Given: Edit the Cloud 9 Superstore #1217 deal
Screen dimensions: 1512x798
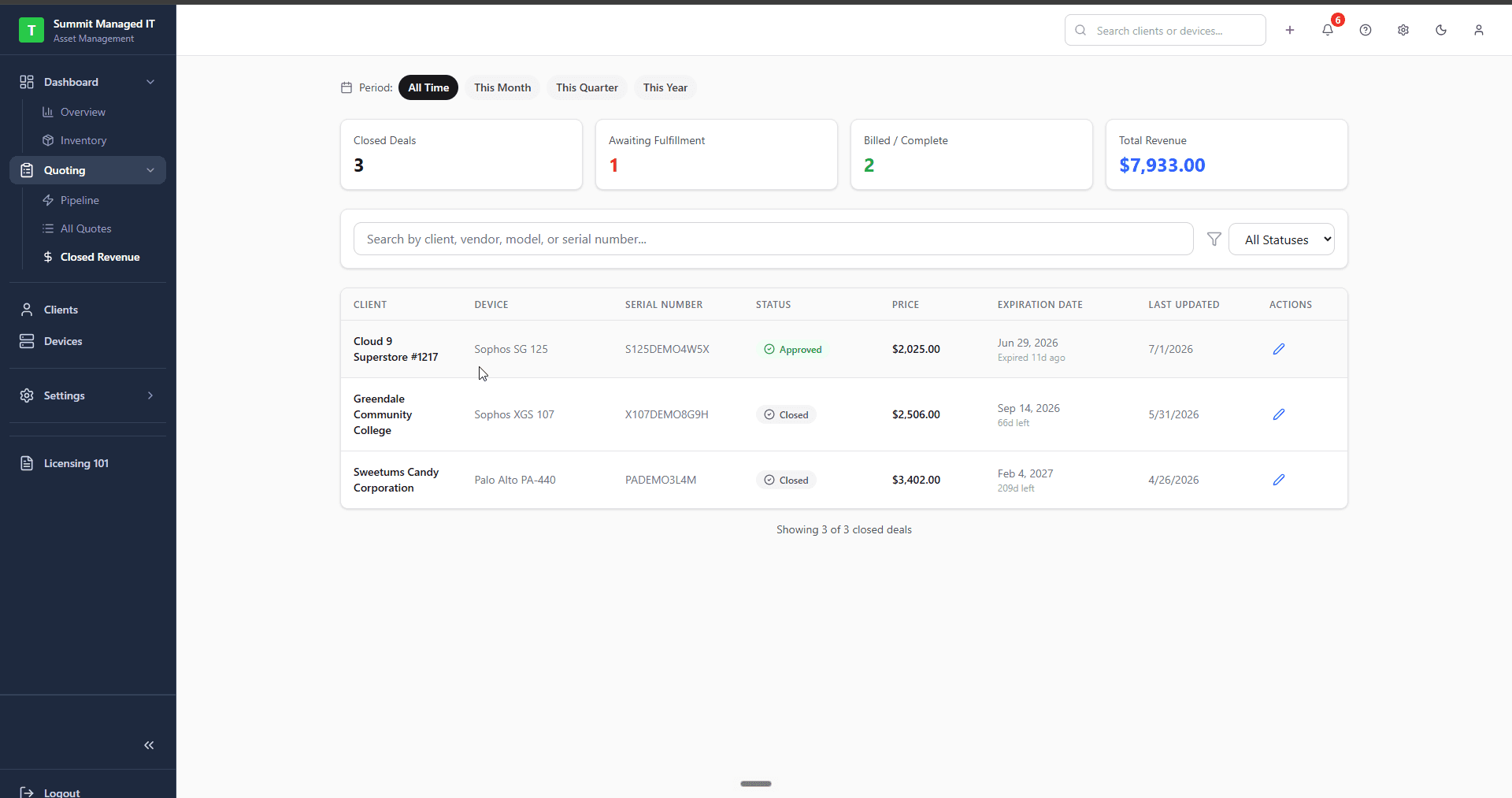Looking at the screenshot, I should 1279,349.
